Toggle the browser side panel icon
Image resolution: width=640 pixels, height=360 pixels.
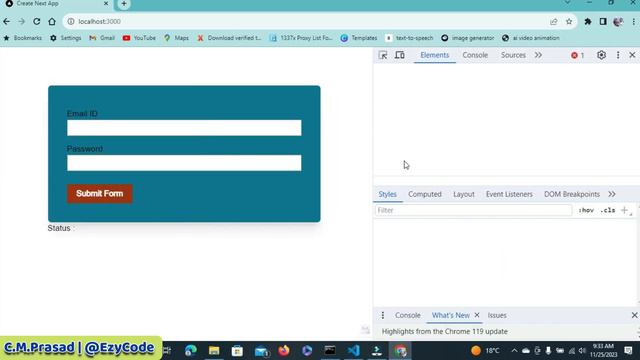pyautogui.click(x=603, y=22)
